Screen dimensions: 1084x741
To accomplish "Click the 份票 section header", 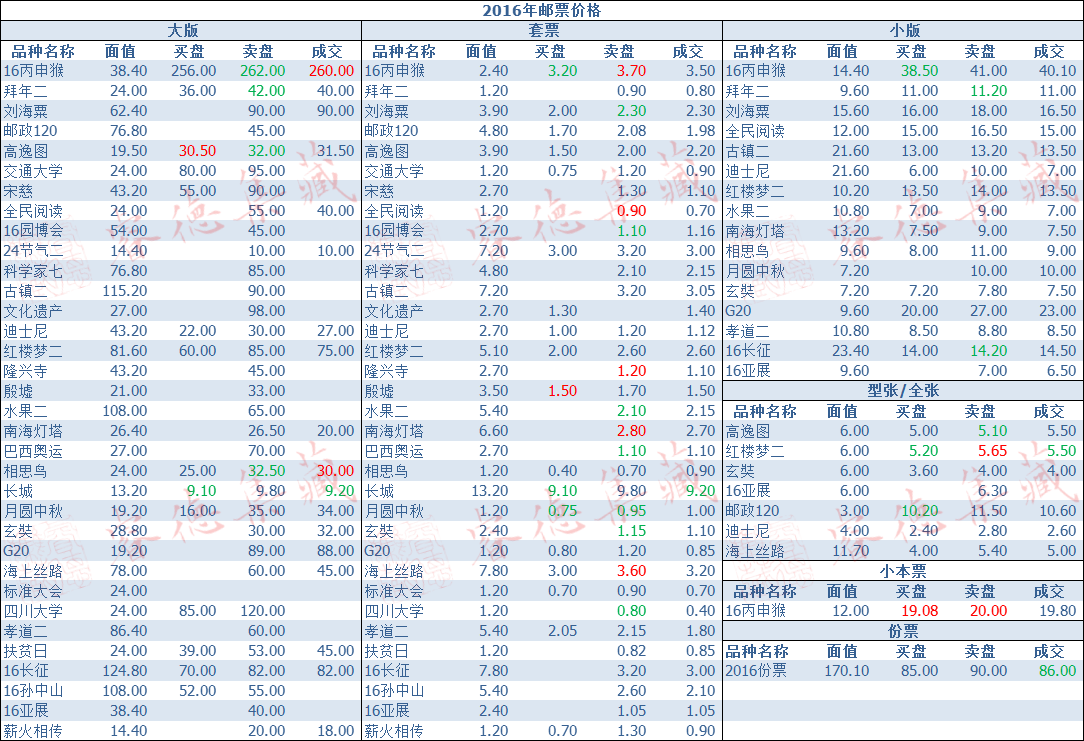I will coord(903,631).
